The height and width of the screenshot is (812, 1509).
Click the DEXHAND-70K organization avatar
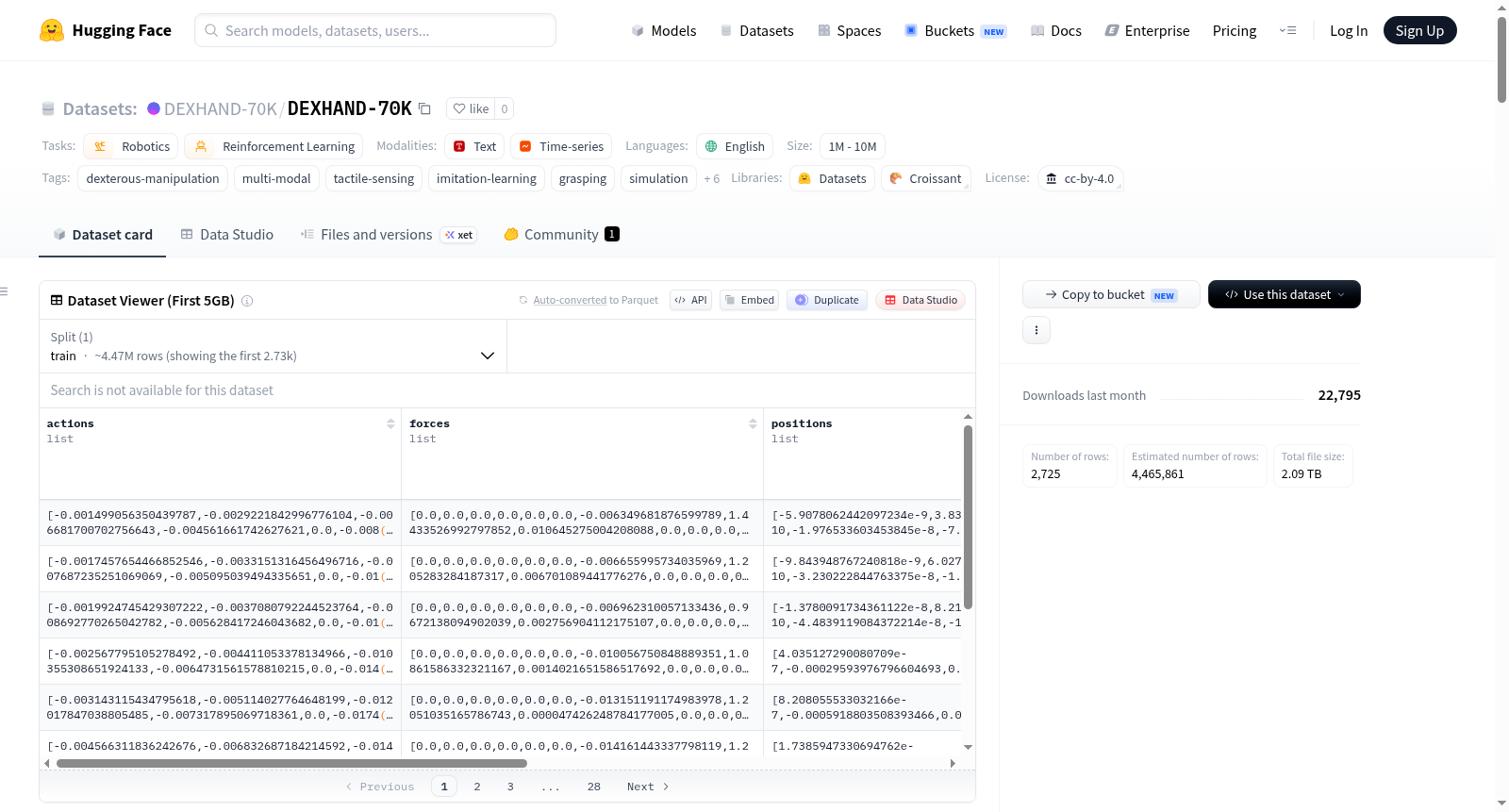[x=154, y=108]
